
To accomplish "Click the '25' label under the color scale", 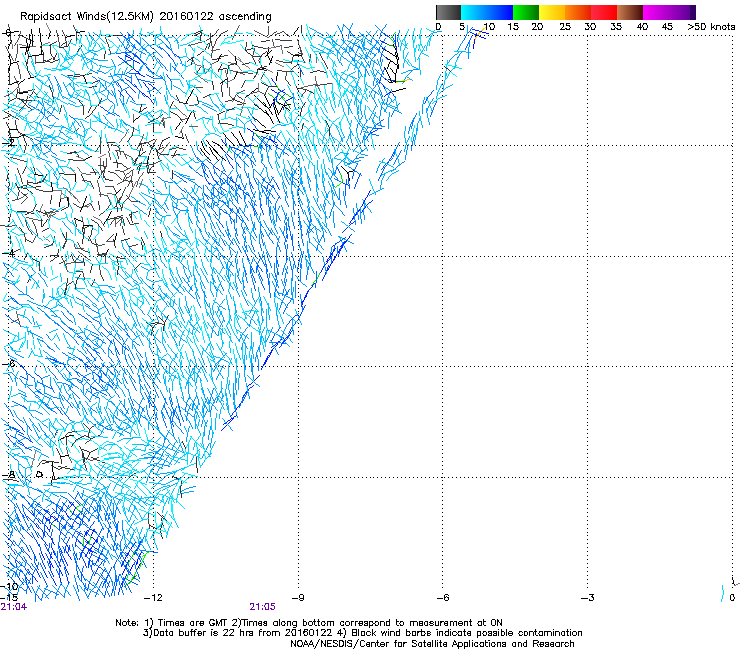I will click(x=565, y=27).
